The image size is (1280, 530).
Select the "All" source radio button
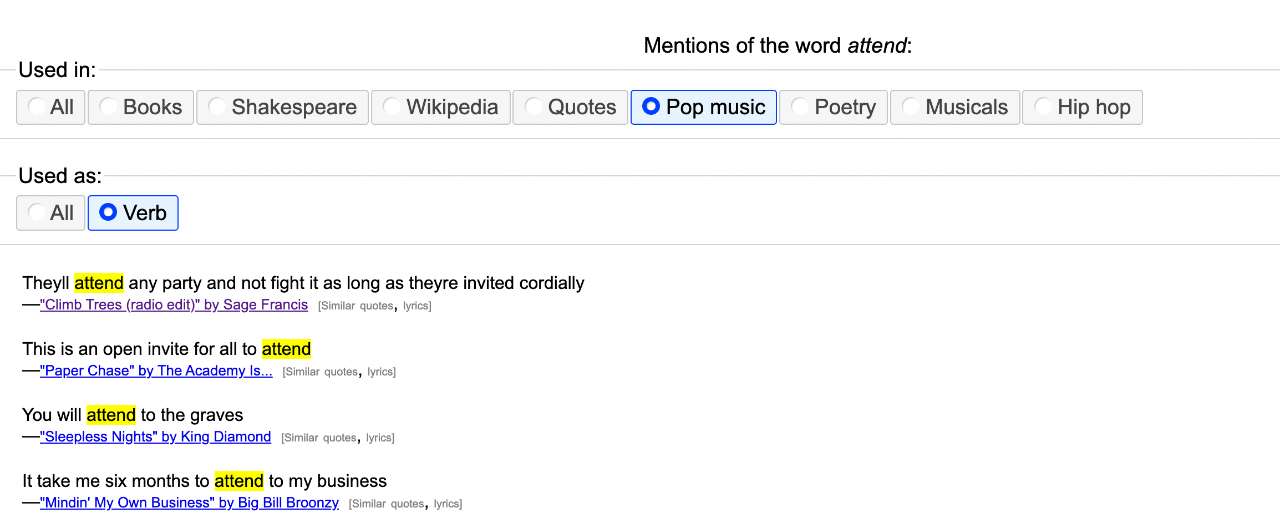pyautogui.click(x=51, y=108)
